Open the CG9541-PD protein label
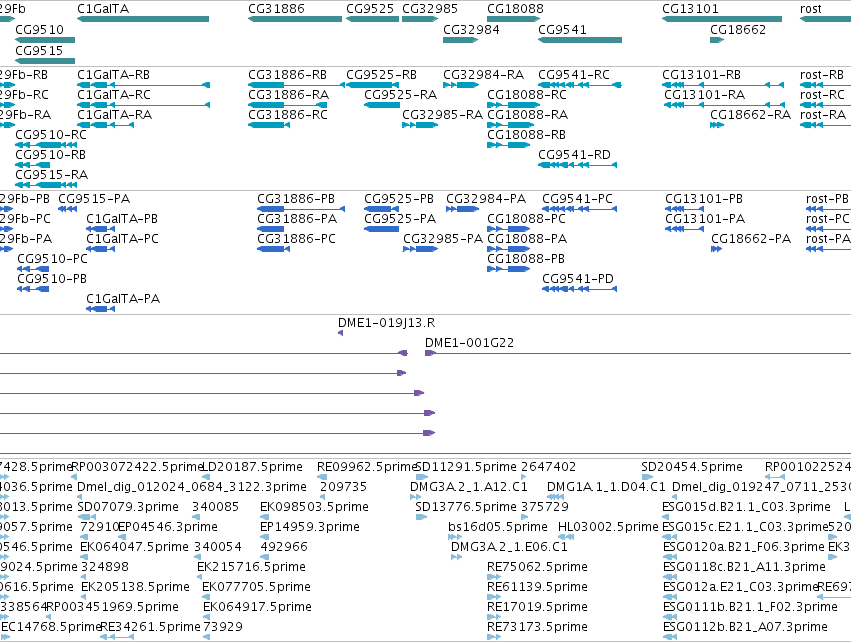851x642 pixels. pos(578,279)
